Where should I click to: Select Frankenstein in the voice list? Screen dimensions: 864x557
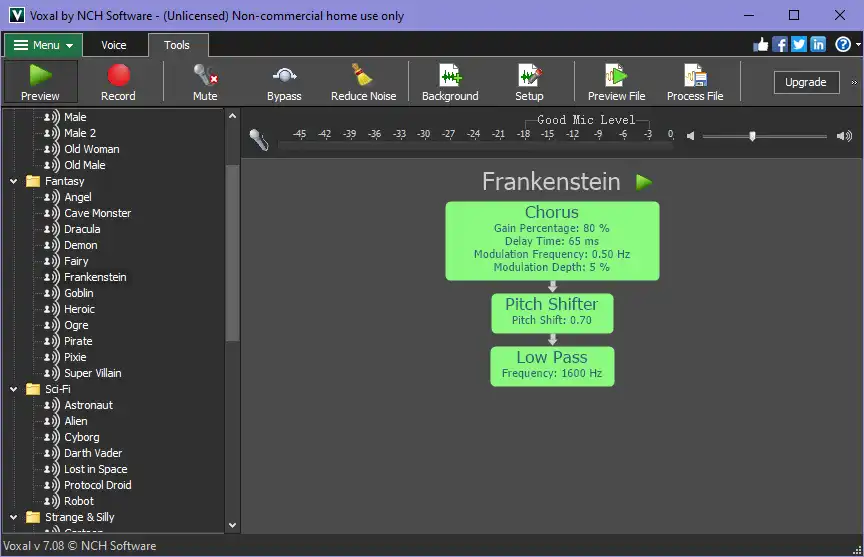(95, 277)
